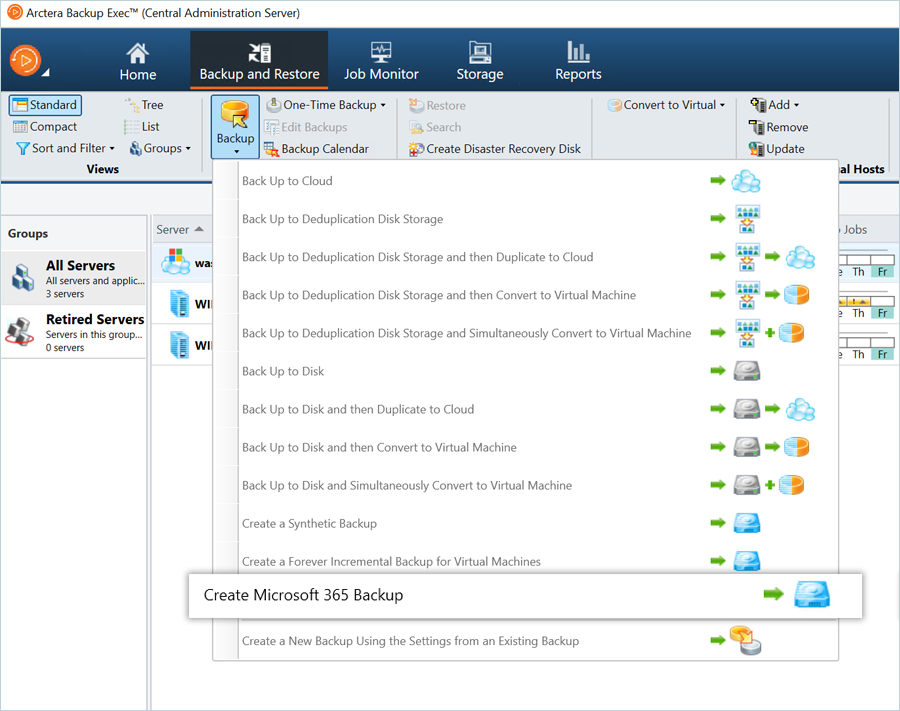The width and height of the screenshot is (900, 711).
Task: Open the Groups dropdown
Action: click(x=160, y=148)
